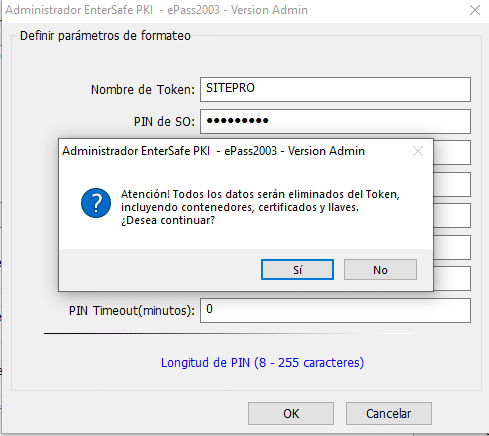Focus the PIN de SO password field

coord(335,121)
